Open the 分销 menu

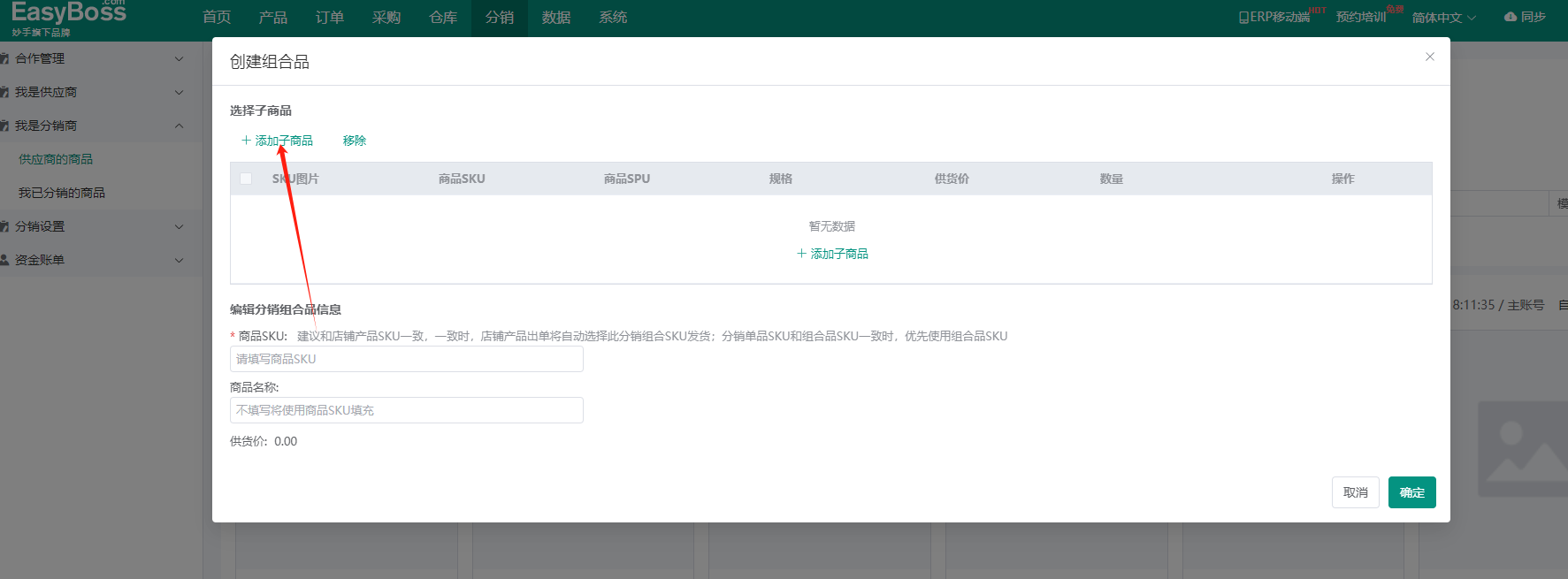500,18
